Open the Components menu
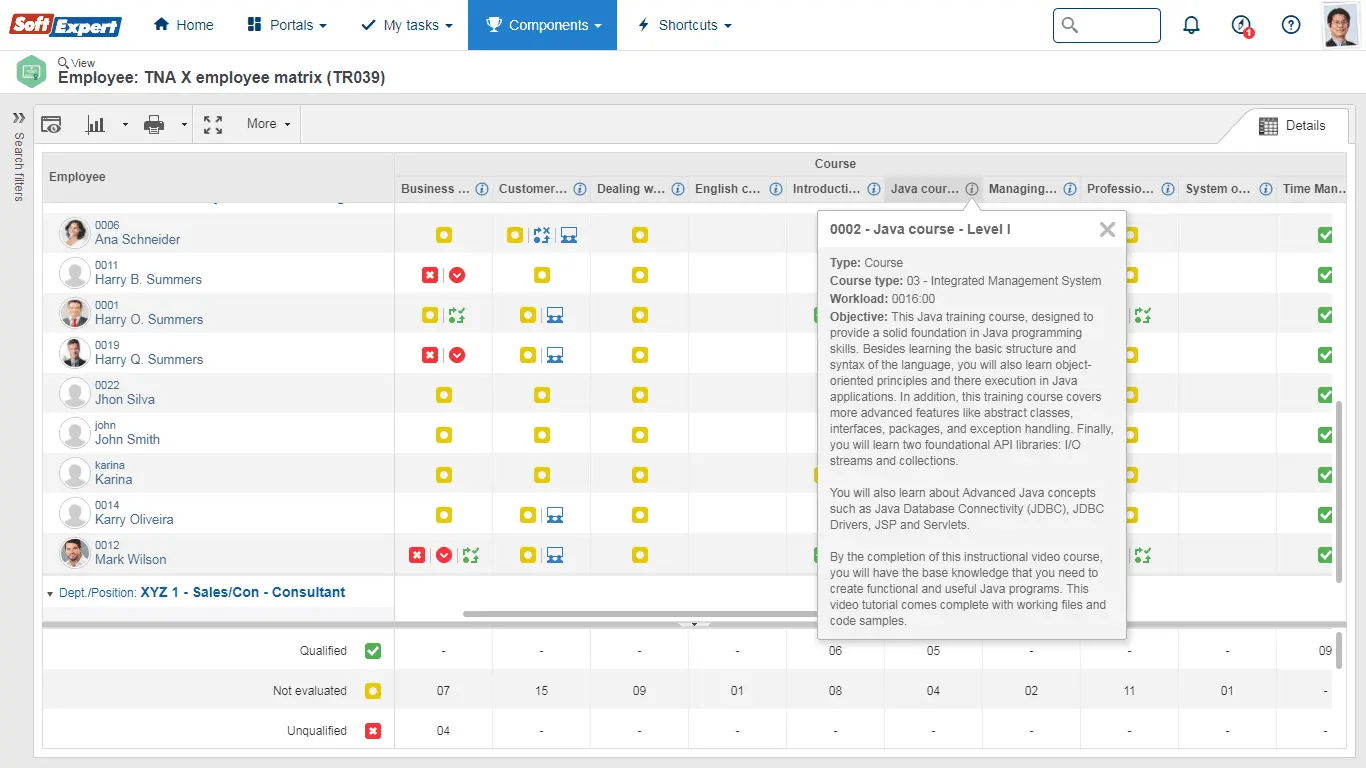The image size is (1366, 768). 543,25
